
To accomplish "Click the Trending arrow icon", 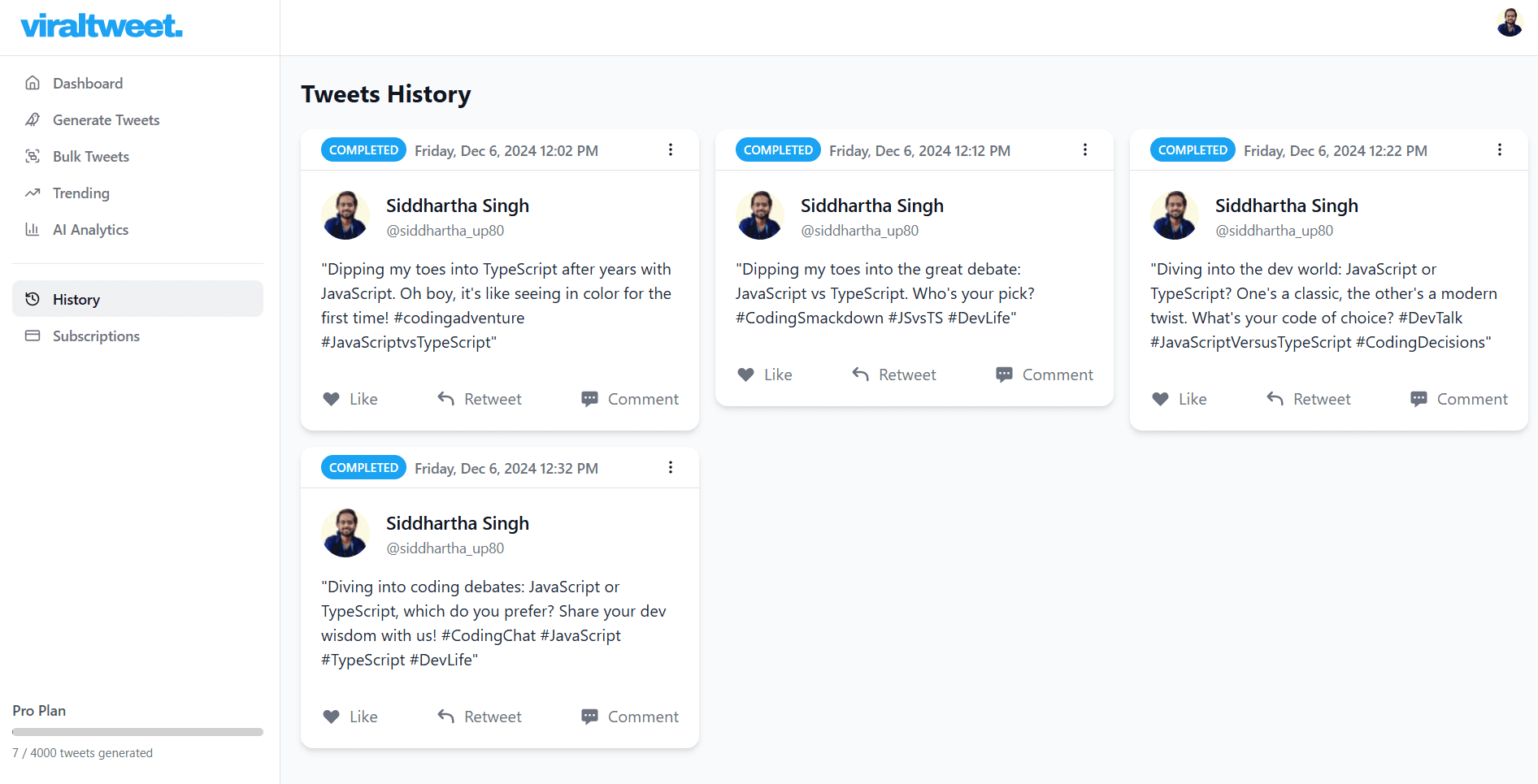I will pos(33,193).
